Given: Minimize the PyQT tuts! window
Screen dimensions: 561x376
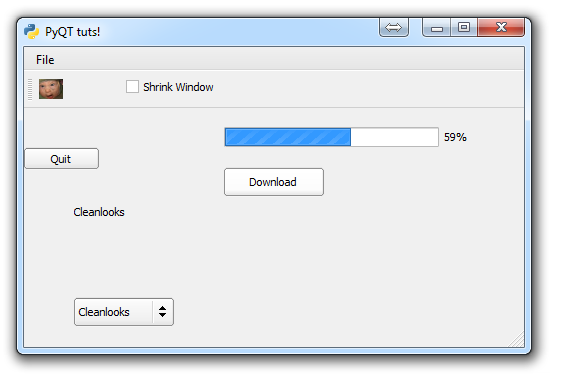Looking at the screenshot, I should point(436,28).
